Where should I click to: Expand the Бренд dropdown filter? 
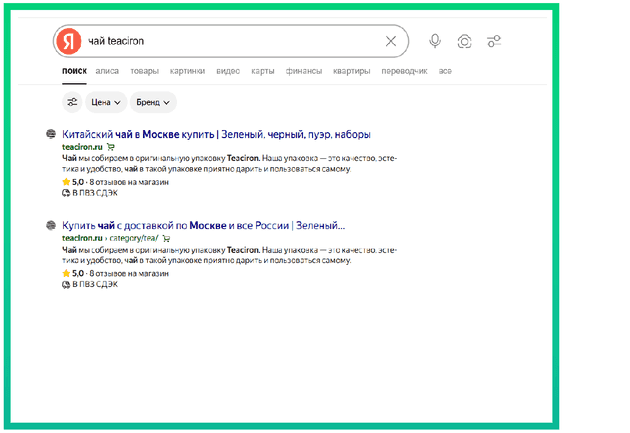pyautogui.click(x=153, y=102)
